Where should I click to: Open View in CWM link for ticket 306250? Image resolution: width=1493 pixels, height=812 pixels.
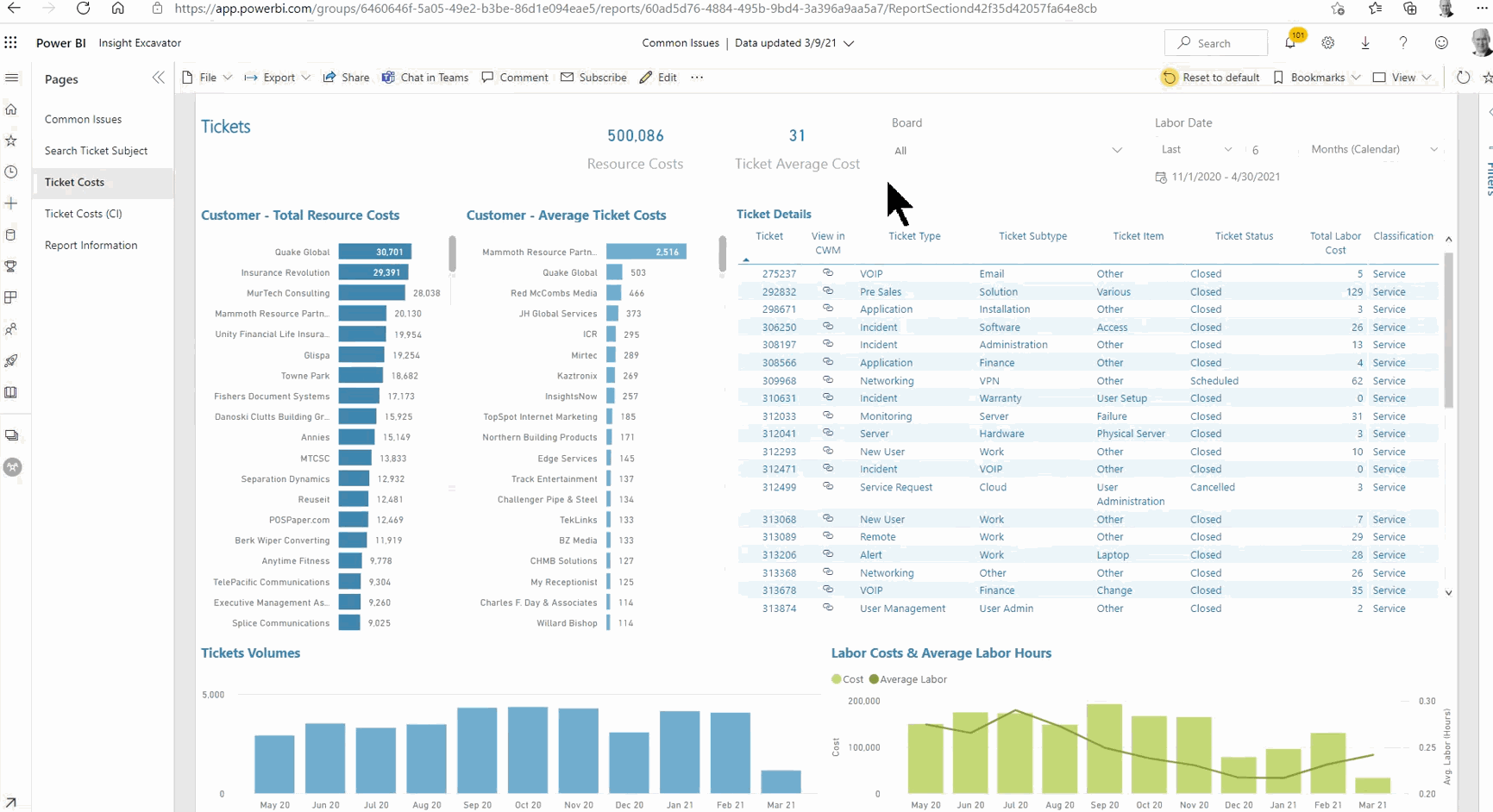pos(827,327)
